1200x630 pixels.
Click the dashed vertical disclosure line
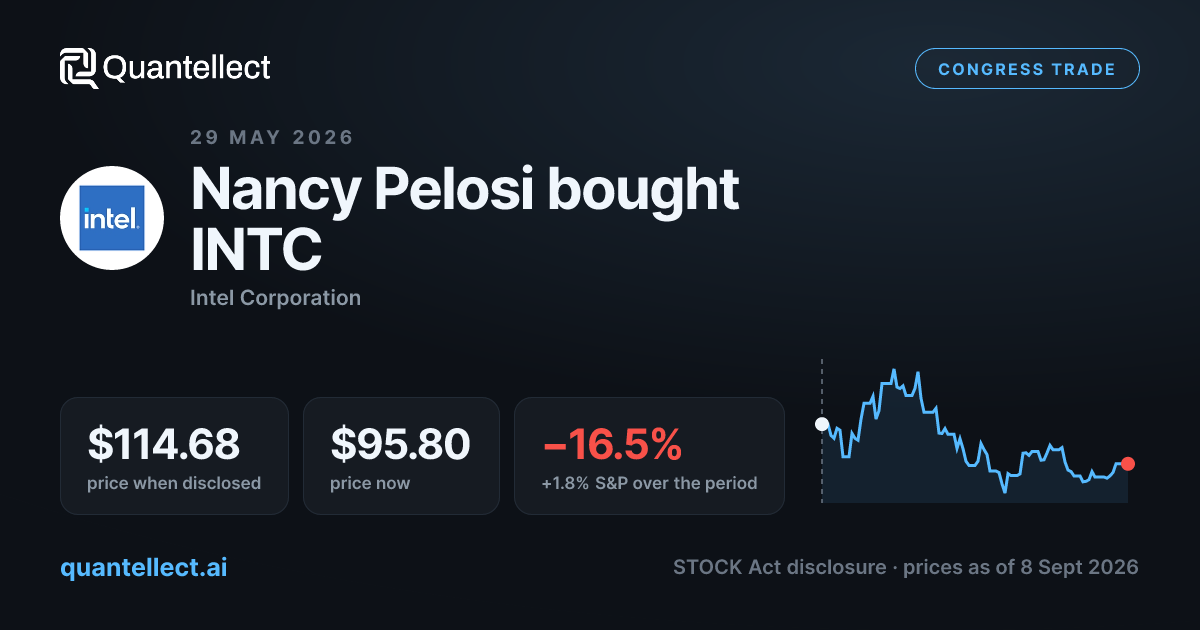[822, 430]
